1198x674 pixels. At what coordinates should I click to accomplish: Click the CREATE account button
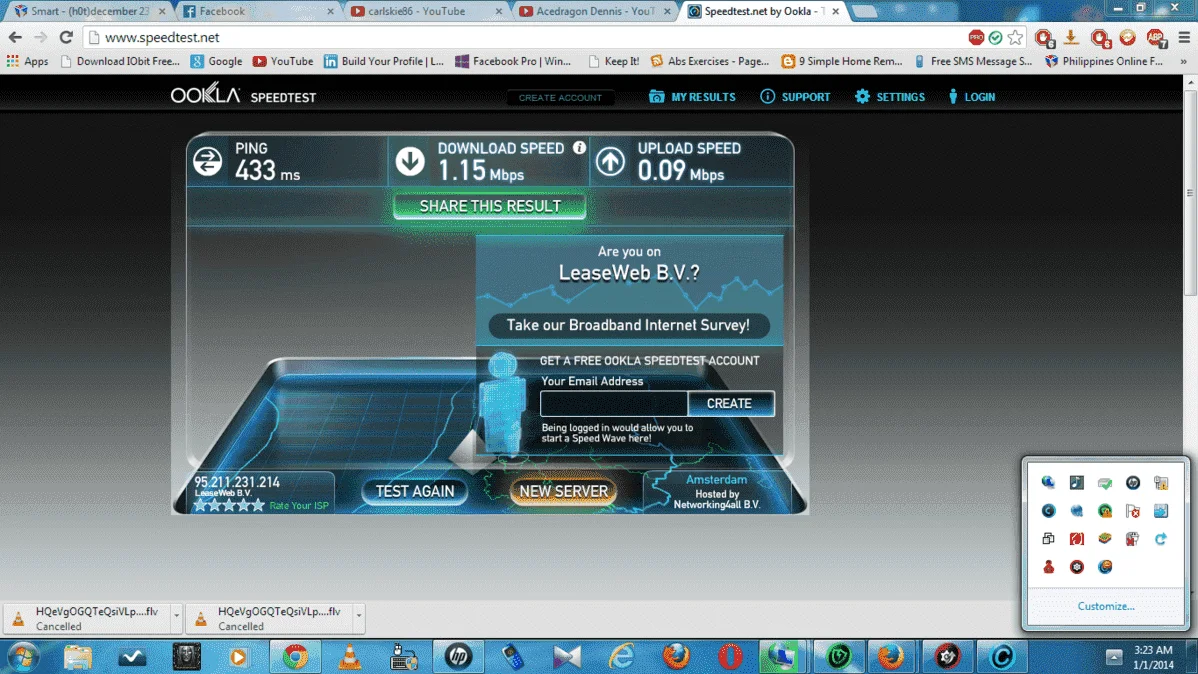click(730, 403)
